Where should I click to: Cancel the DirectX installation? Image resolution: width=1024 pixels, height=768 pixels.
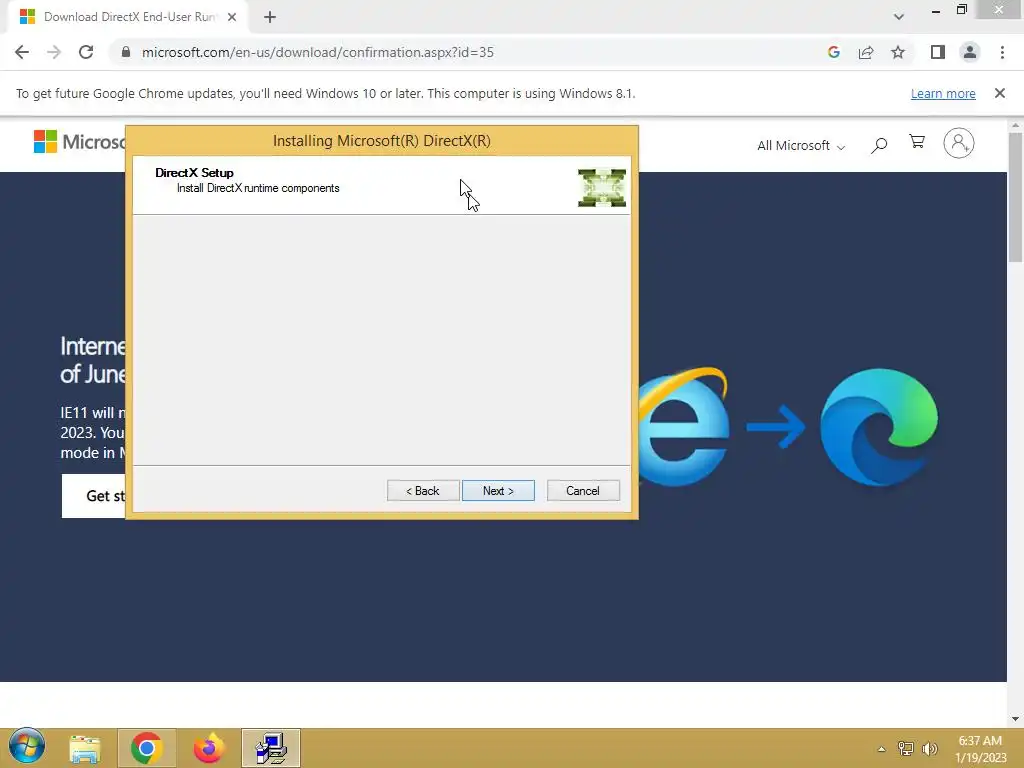583,490
